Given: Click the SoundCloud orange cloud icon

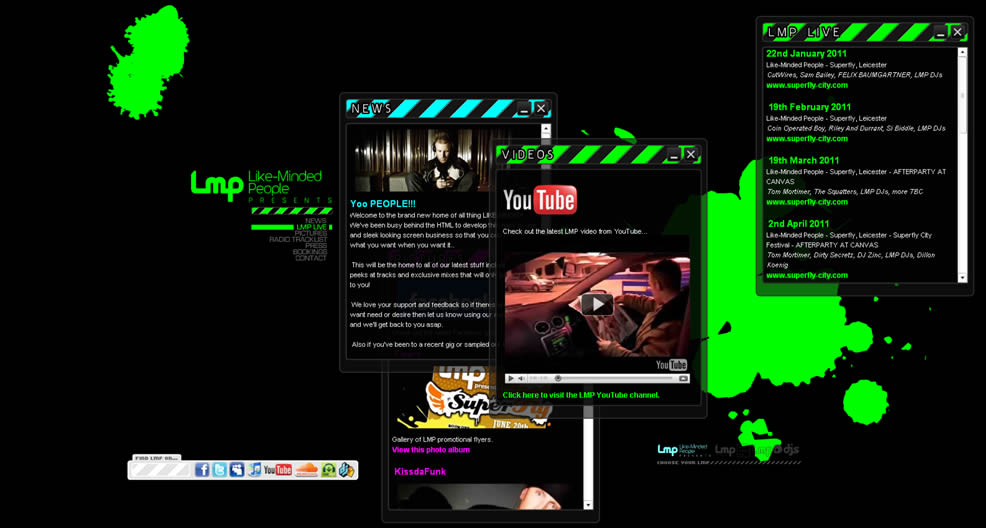Looking at the screenshot, I should (306, 470).
